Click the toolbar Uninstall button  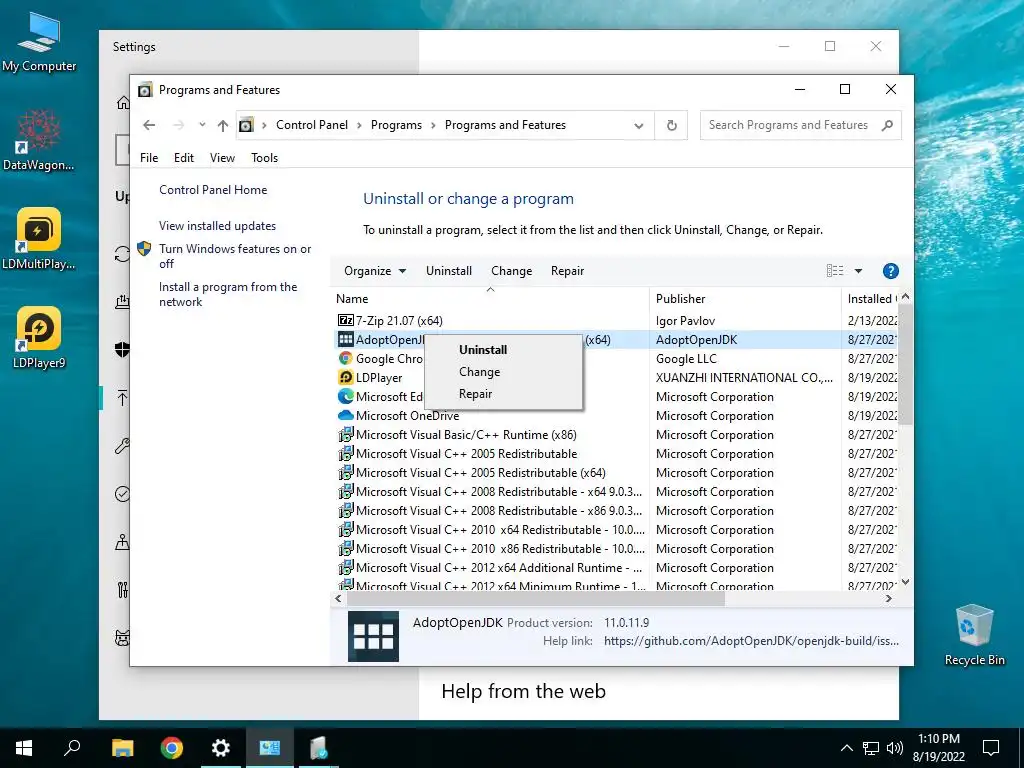coord(449,271)
